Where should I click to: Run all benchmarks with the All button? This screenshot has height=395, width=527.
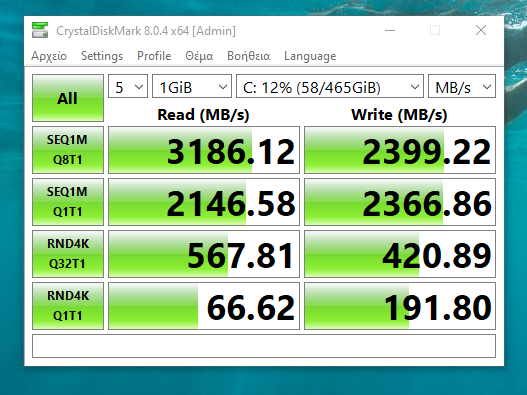(68, 98)
